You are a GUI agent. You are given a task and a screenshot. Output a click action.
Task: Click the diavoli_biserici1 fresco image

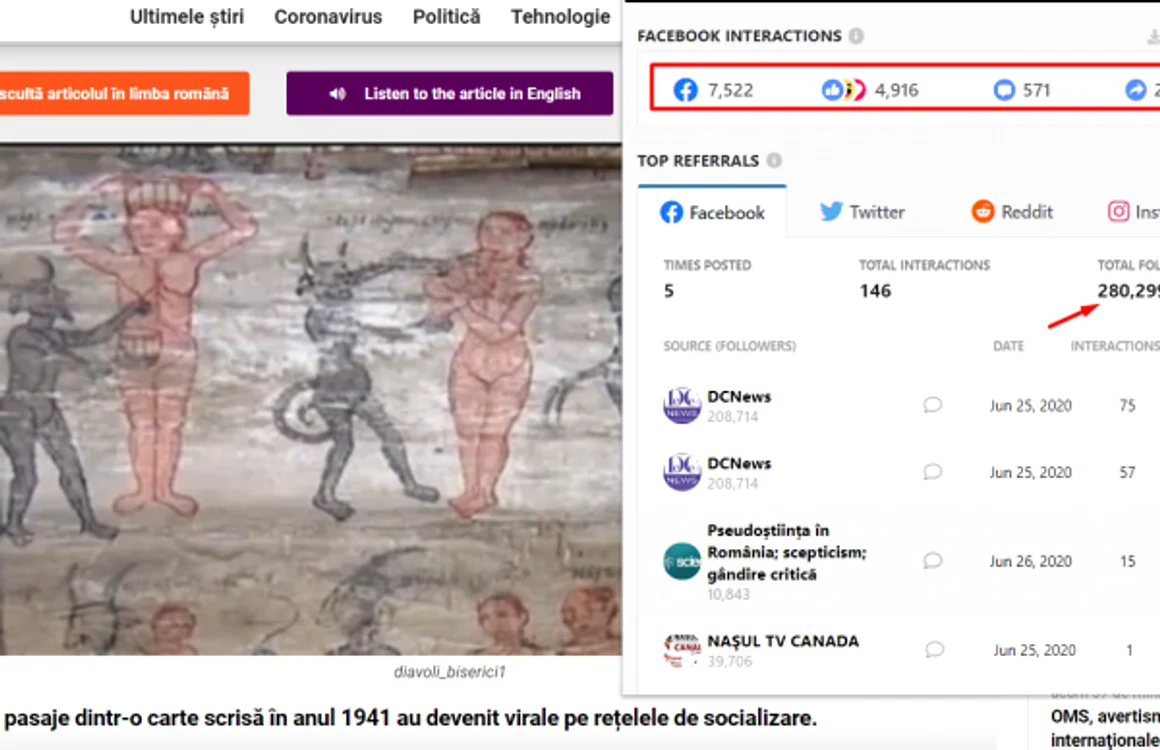(x=311, y=399)
